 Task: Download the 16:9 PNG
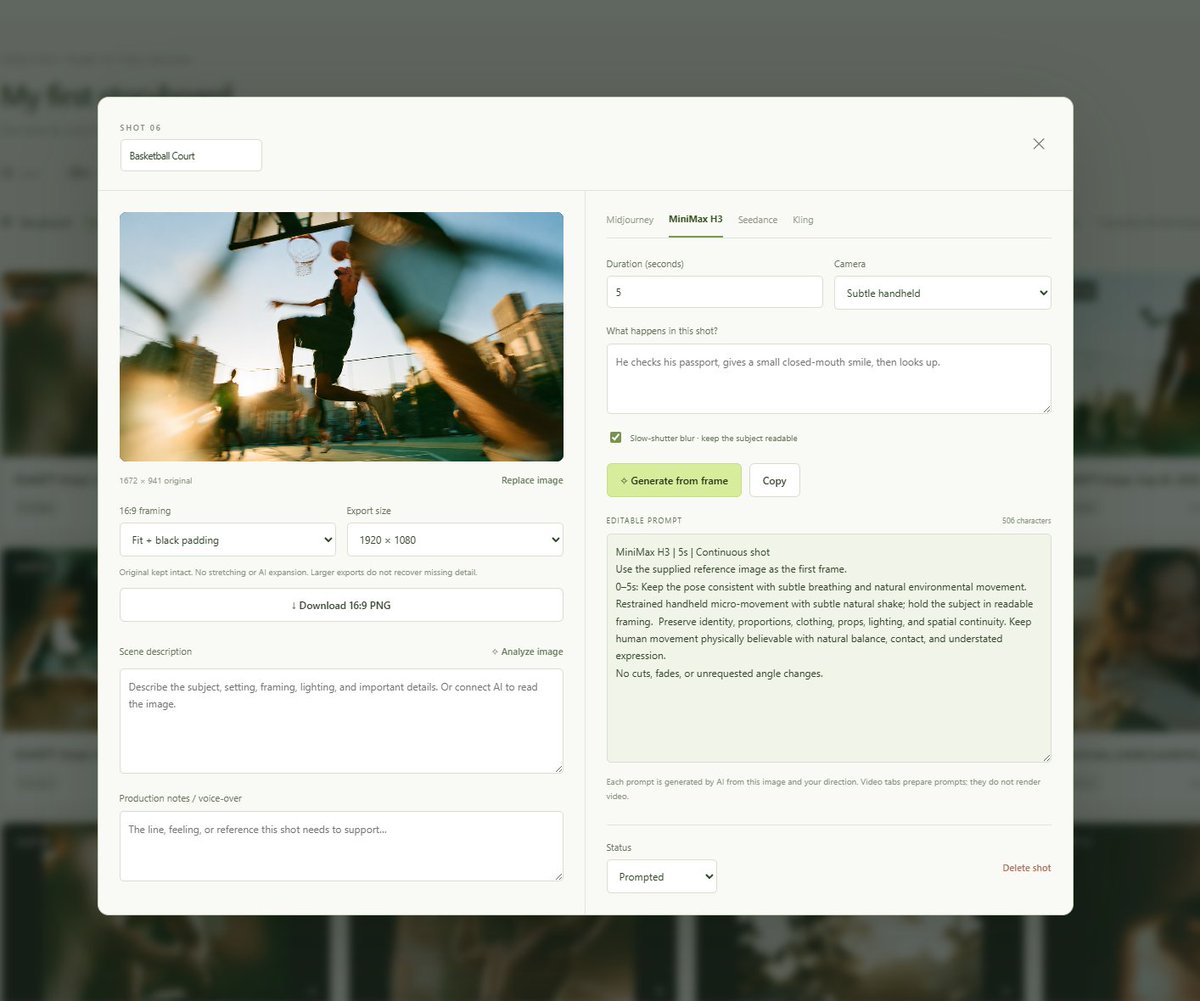341,605
